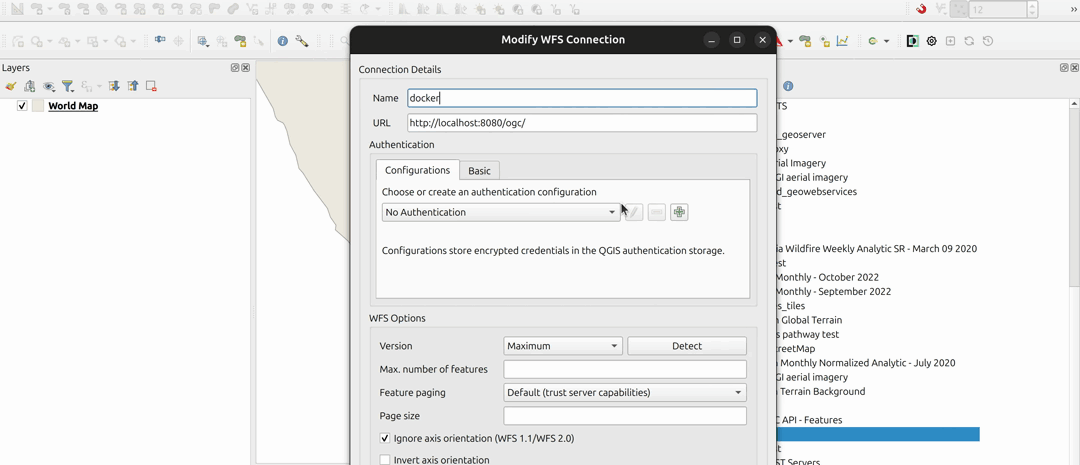1080x465 pixels.
Task: Toggle Ignore axis orientation checkbox
Action: point(385,438)
